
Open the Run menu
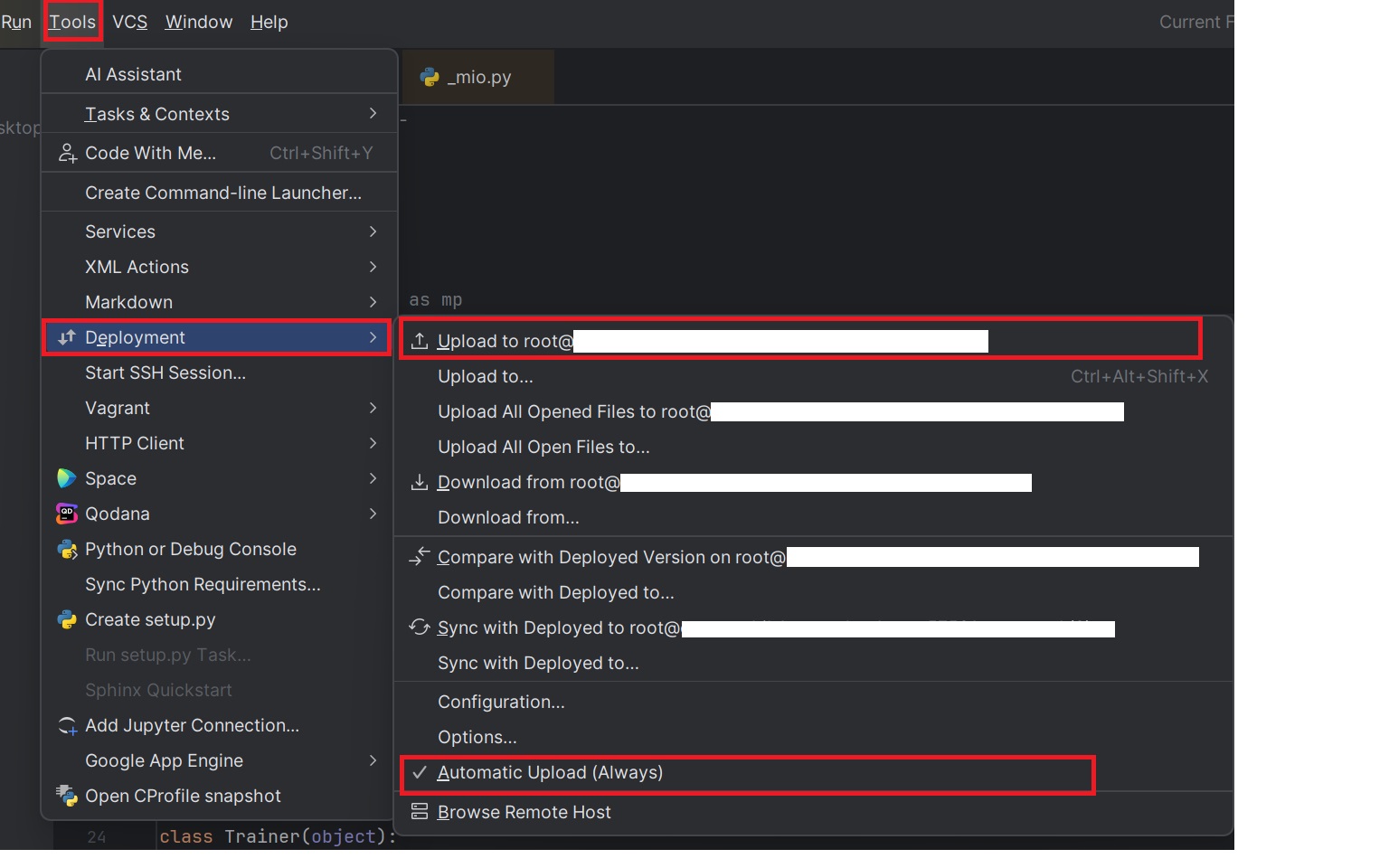coord(16,22)
